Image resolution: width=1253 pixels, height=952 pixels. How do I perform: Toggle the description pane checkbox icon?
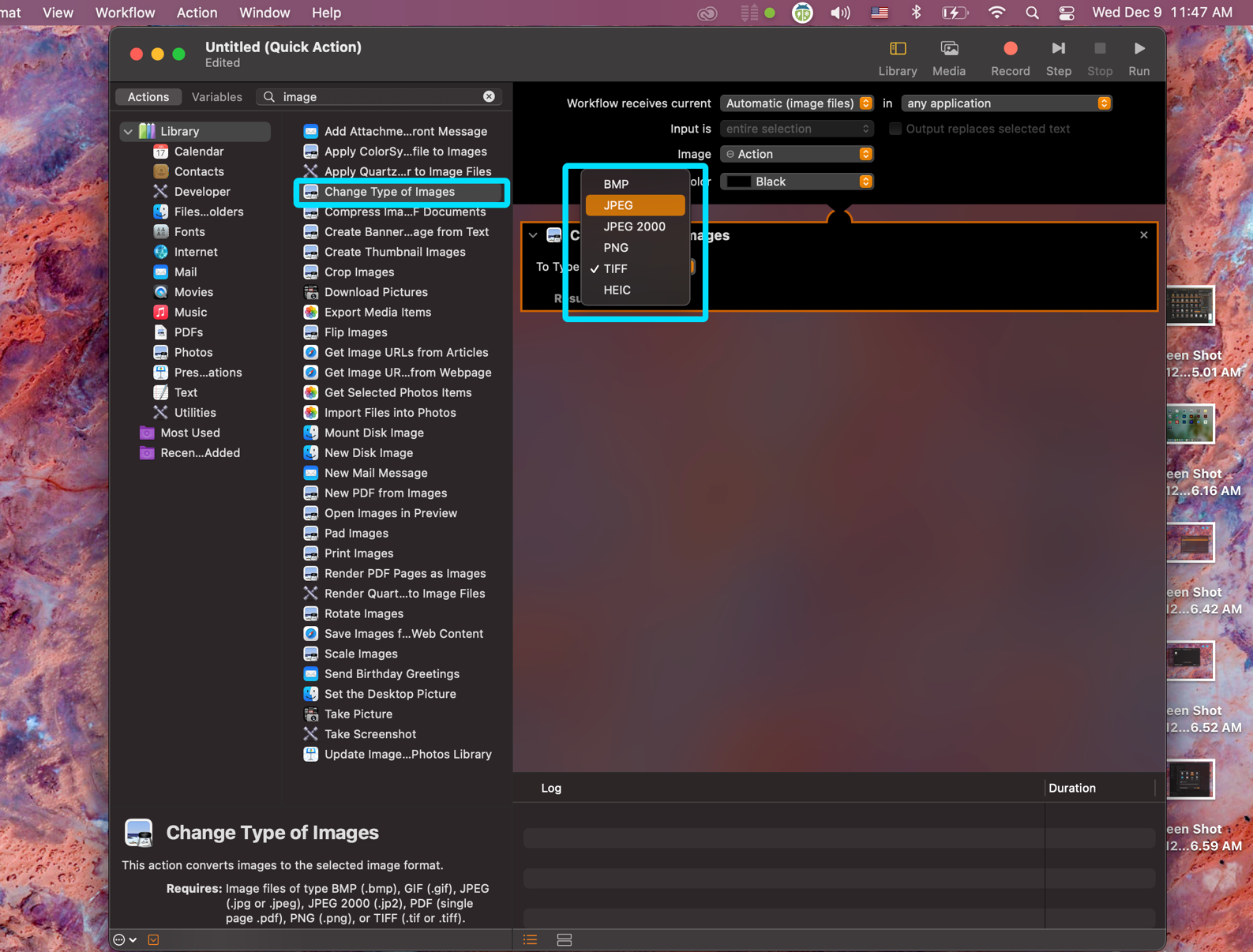point(153,939)
